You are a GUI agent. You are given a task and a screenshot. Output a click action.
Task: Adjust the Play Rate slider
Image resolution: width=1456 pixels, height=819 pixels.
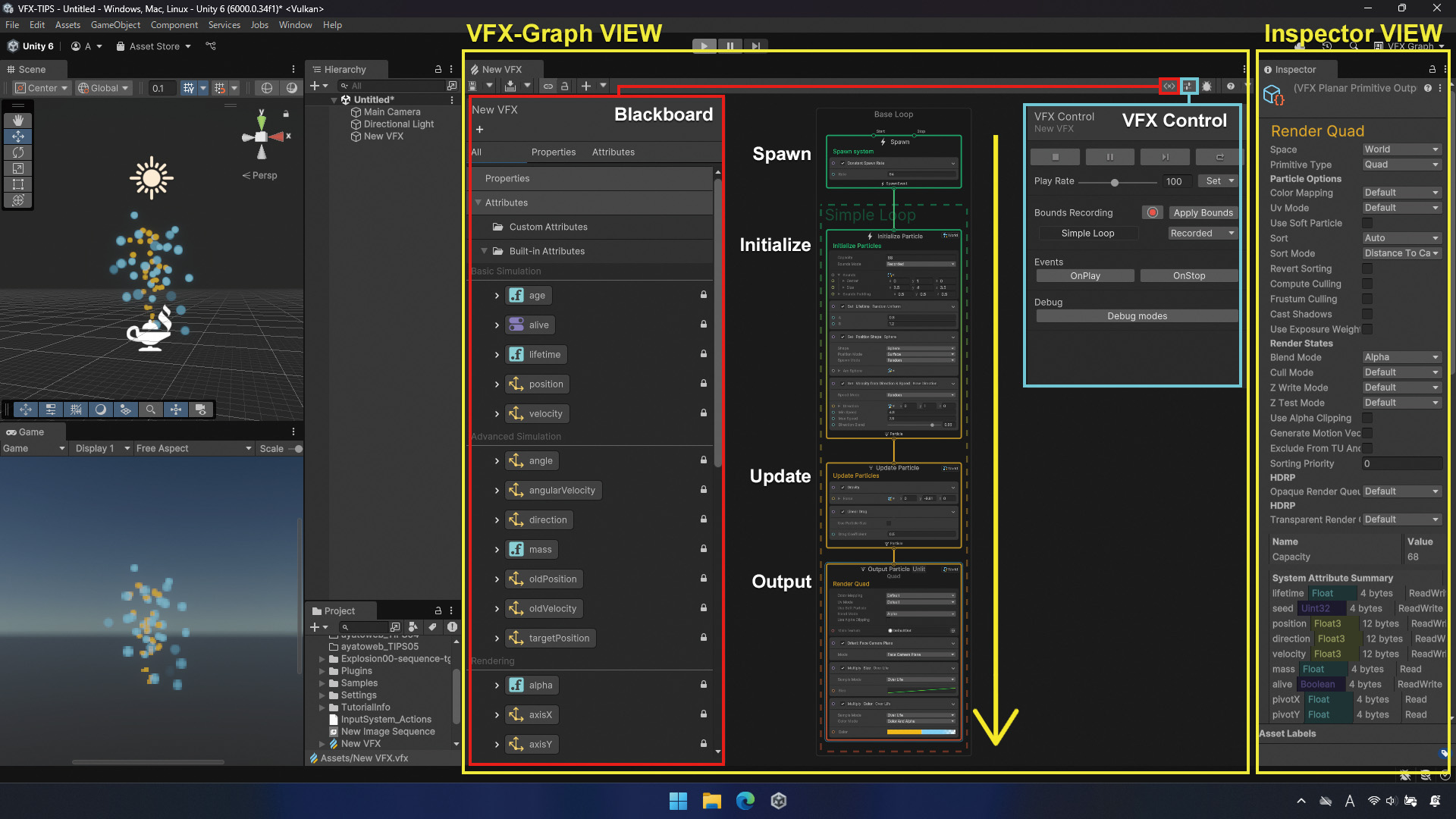point(1114,182)
